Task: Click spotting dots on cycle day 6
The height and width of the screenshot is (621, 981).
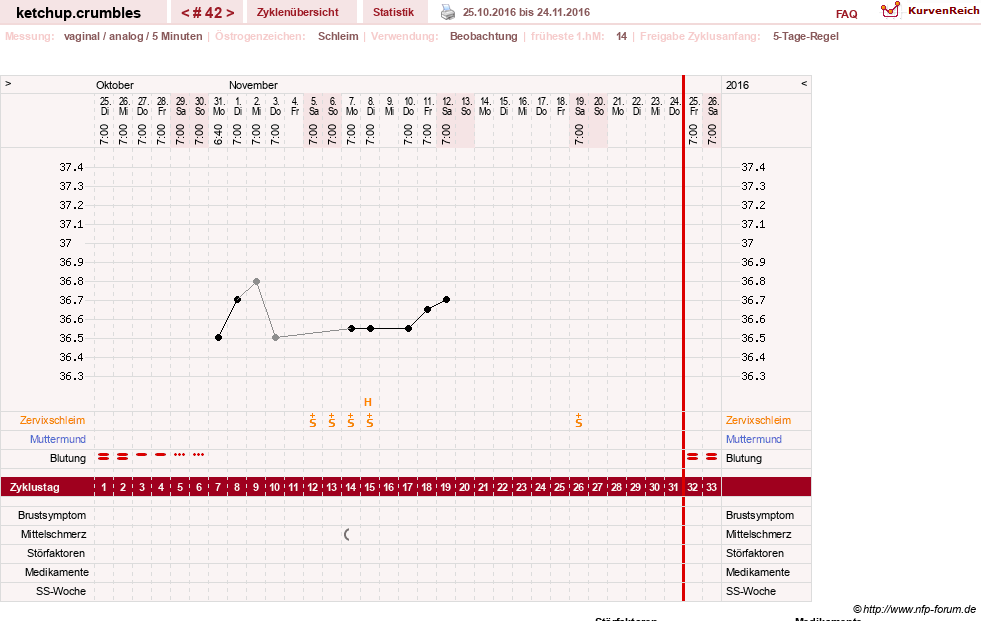Action: tap(199, 455)
